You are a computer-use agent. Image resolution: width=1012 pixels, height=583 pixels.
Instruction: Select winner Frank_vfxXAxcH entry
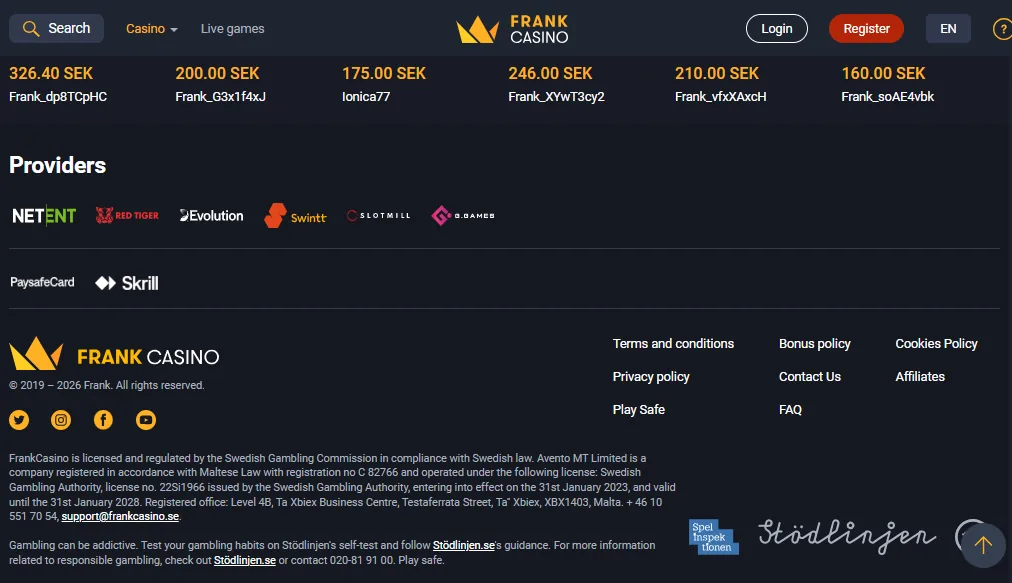(720, 85)
